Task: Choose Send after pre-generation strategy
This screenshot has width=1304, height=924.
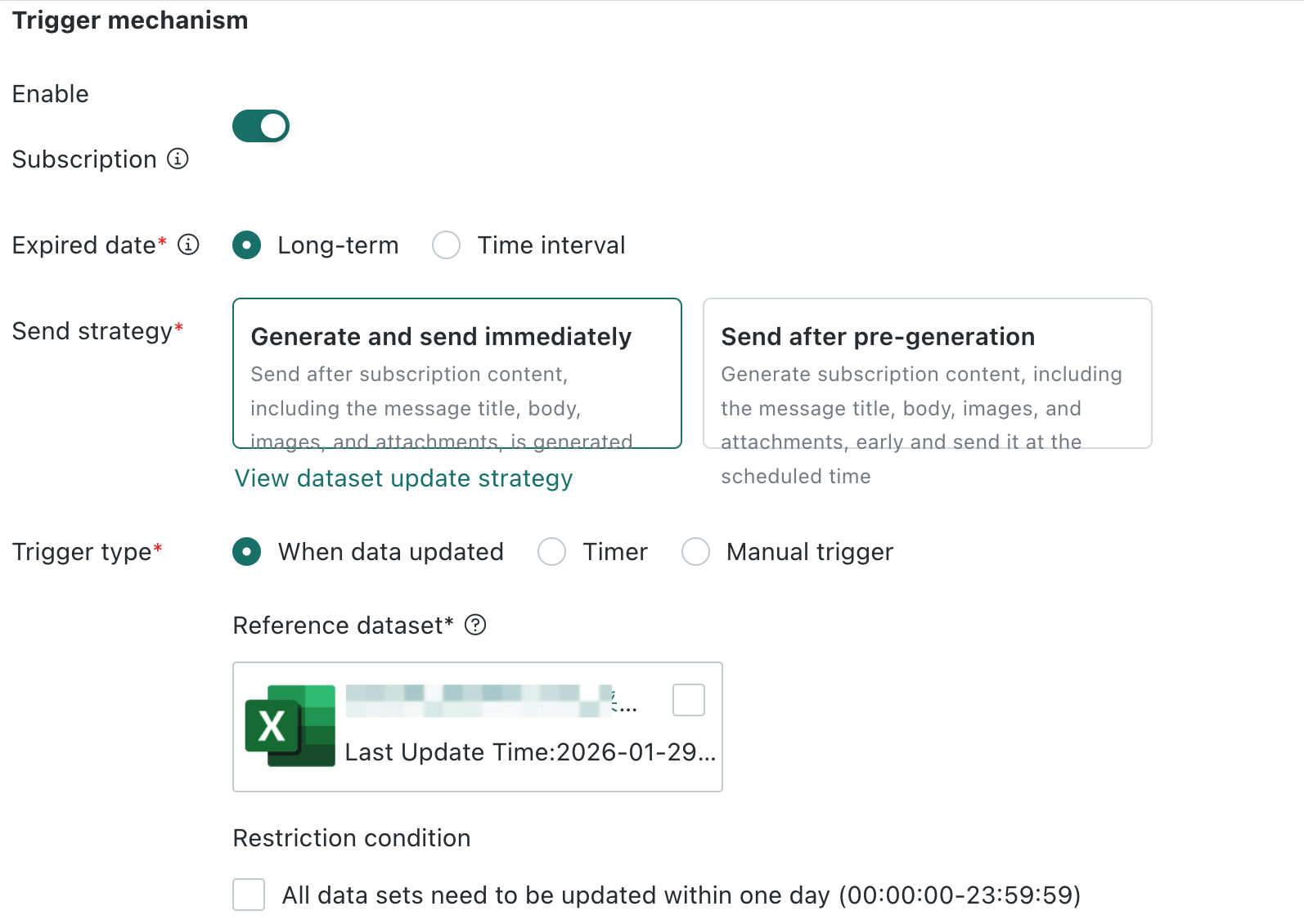Action: [928, 374]
